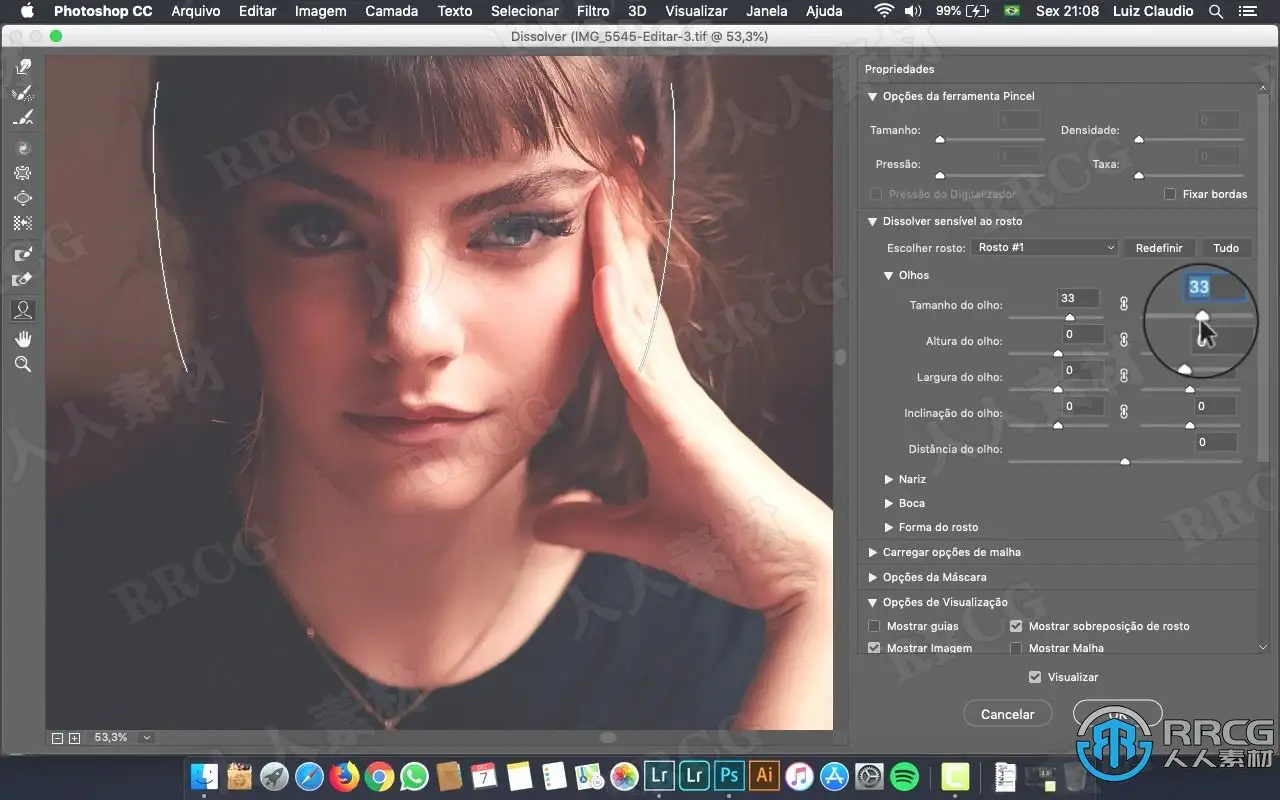Open the Camada menu
The width and height of the screenshot is (1280, 800).
391,11
